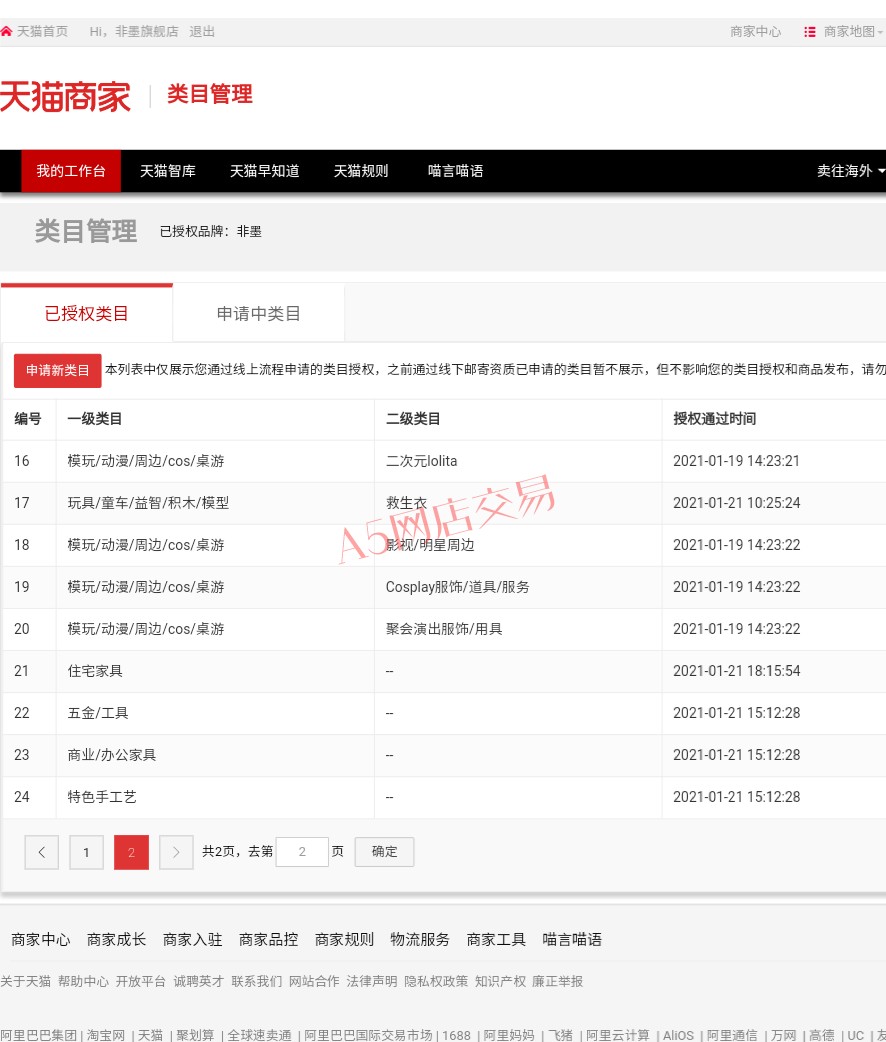Image resolution: width=886 pixels, height=1042 pixels.
Task: Open 天猫智库 menu item
Action: (x=167, y=171)
